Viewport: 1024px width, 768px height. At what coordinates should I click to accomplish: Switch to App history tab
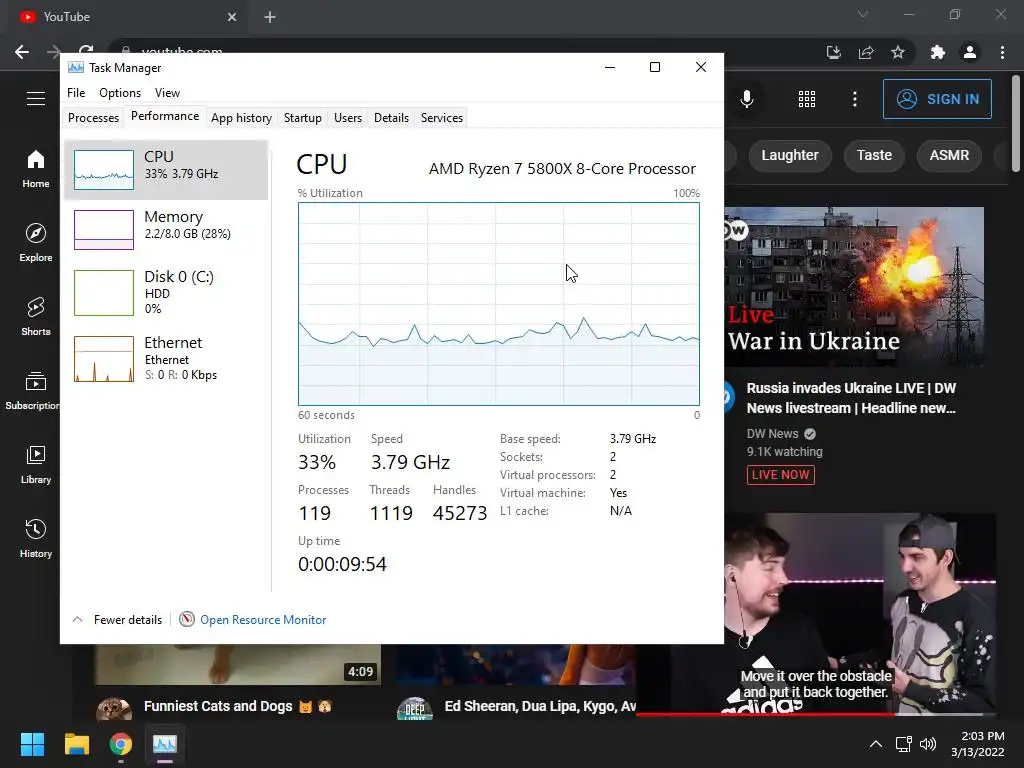point(241,118)
